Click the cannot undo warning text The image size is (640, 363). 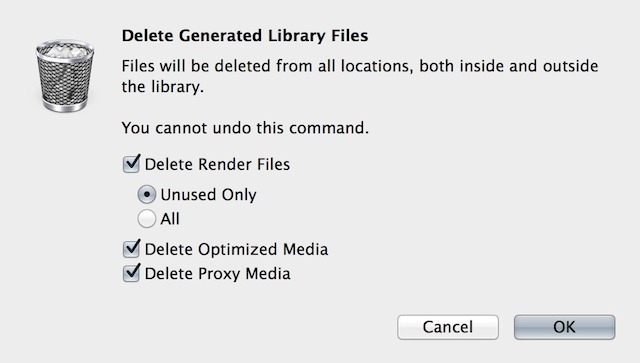point(245,128)
